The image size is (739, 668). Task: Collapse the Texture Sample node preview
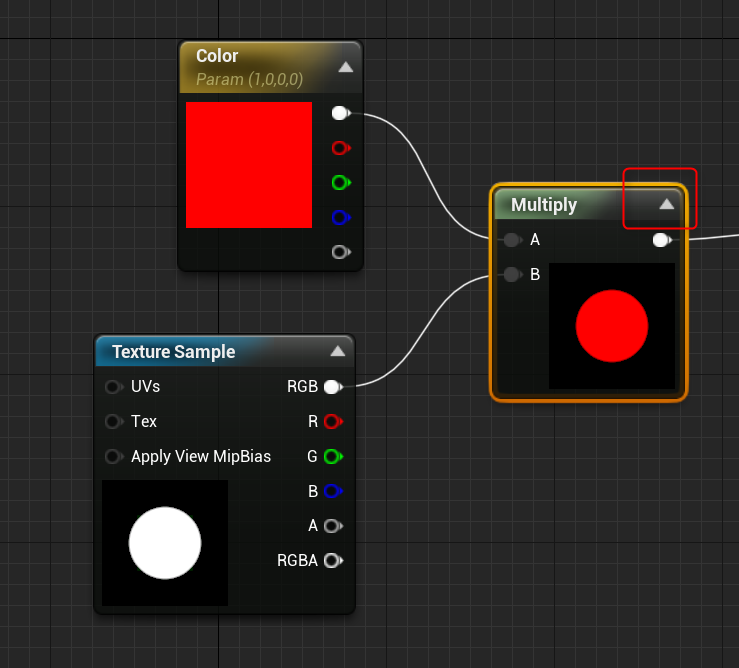(337, 351)
